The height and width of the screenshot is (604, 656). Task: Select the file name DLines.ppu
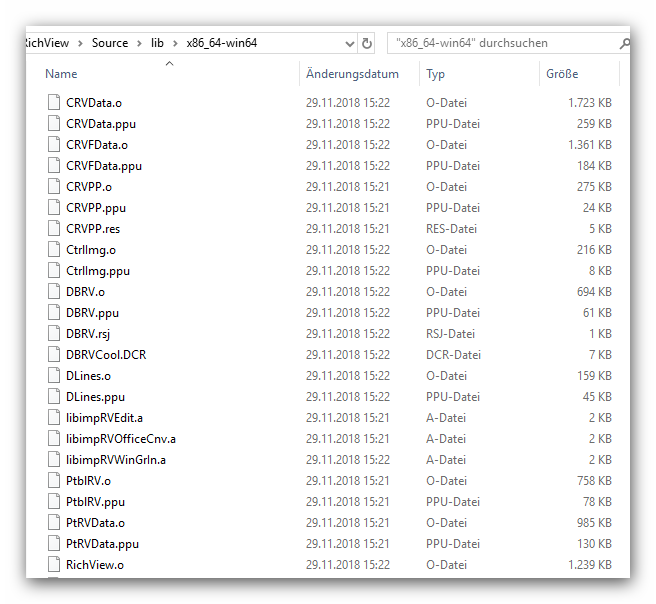coord(95,397)
